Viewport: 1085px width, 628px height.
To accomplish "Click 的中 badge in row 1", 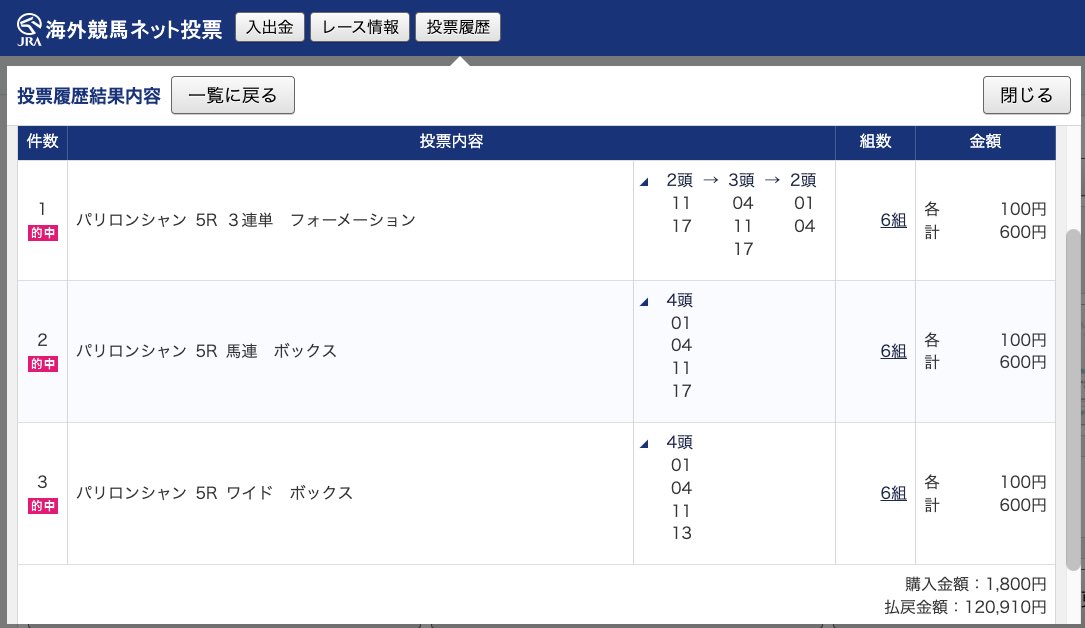I will (43, 233).
